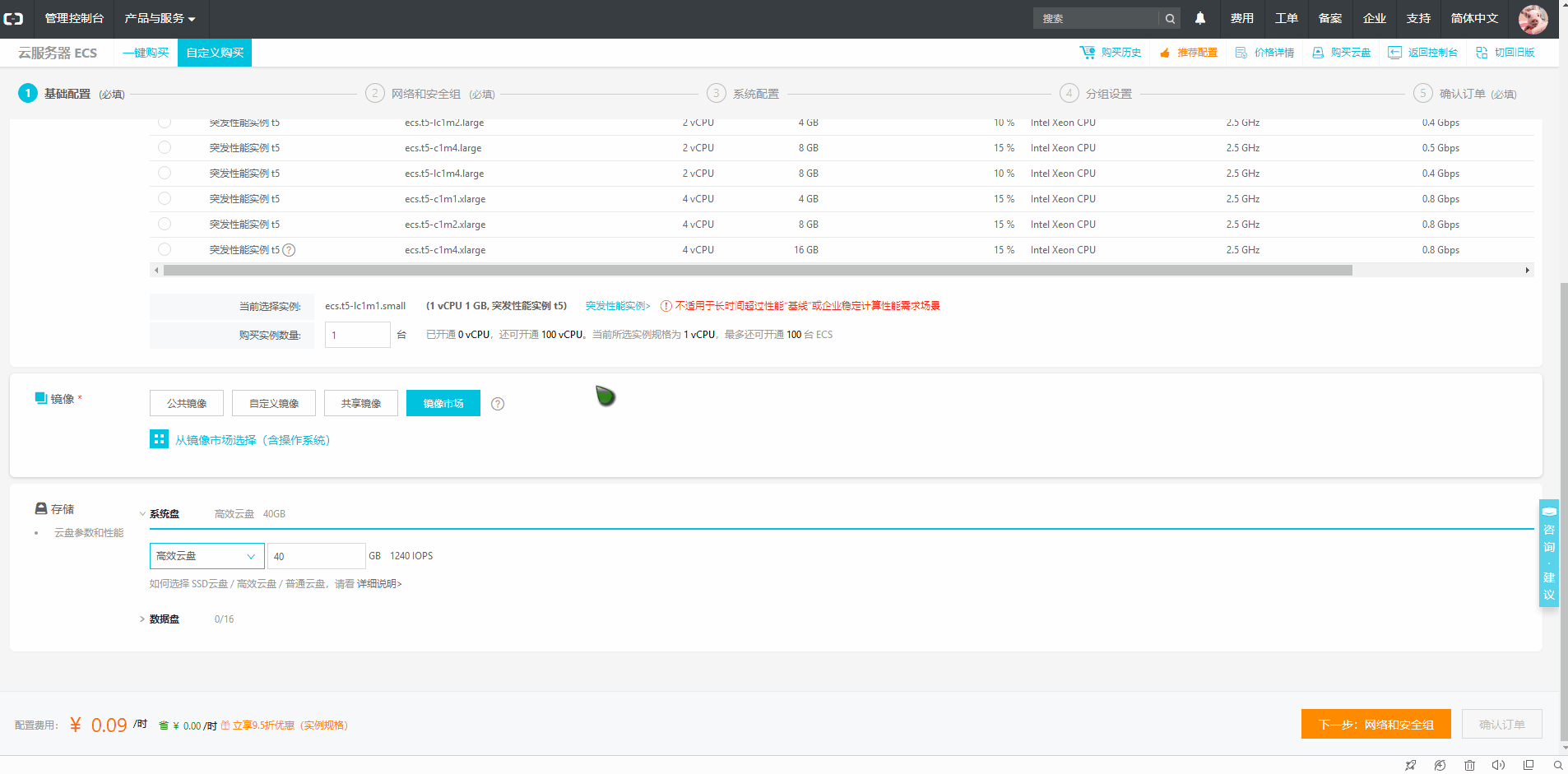Click the system disk size field showing 40
Image resolution: width=1568 pixels, height=774 pixels.
tap(317, 556)
